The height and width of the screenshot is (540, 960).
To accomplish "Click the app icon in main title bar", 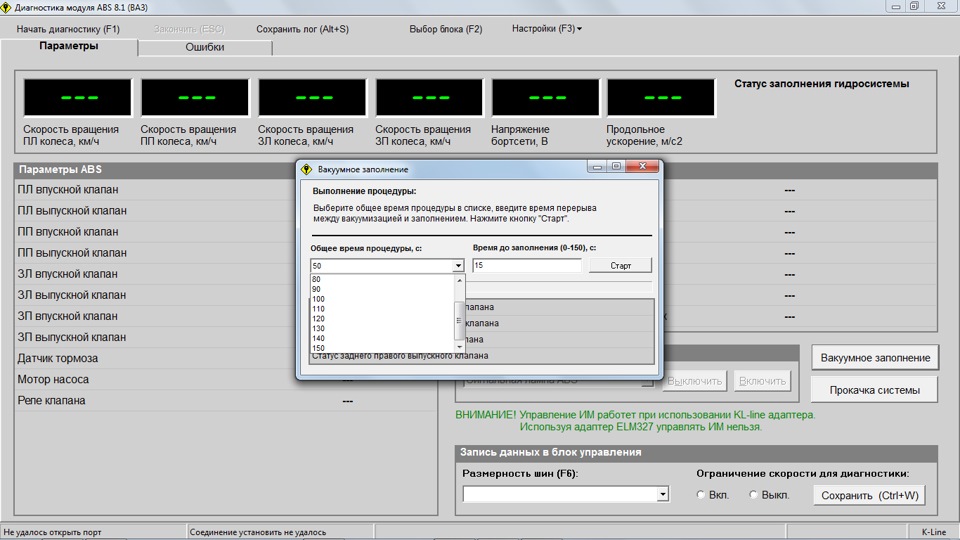I will 6,7.
